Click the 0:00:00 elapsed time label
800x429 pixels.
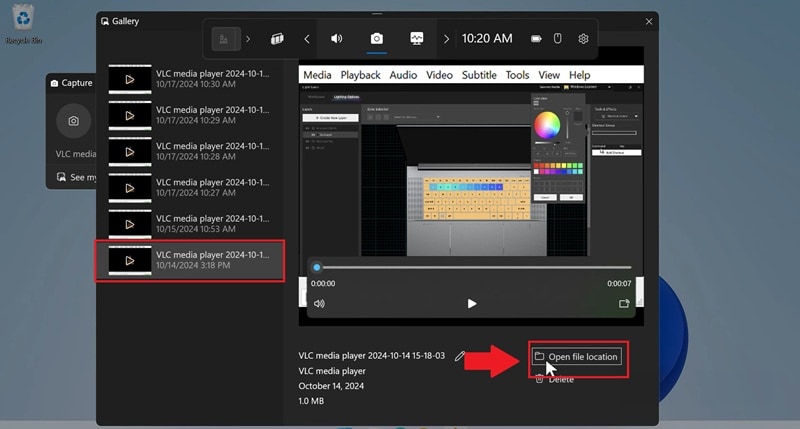(323, 283)
